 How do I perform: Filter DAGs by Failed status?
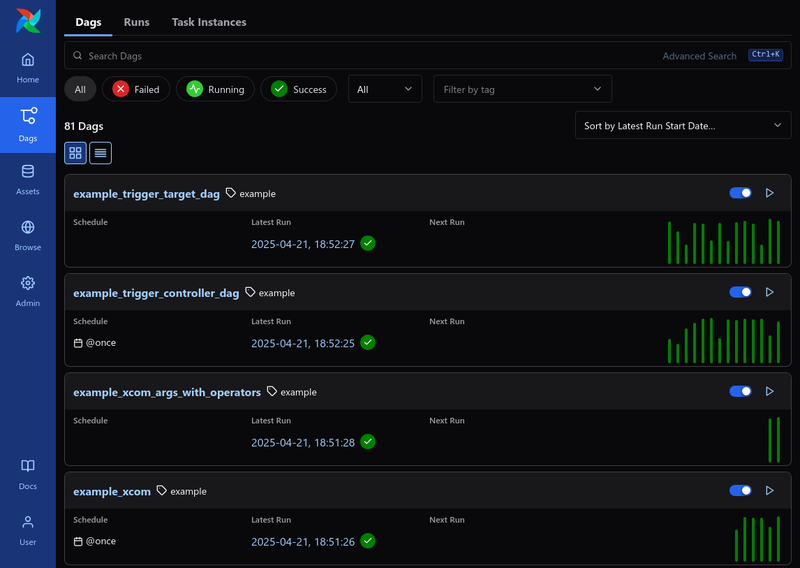[x=136, y=89]
